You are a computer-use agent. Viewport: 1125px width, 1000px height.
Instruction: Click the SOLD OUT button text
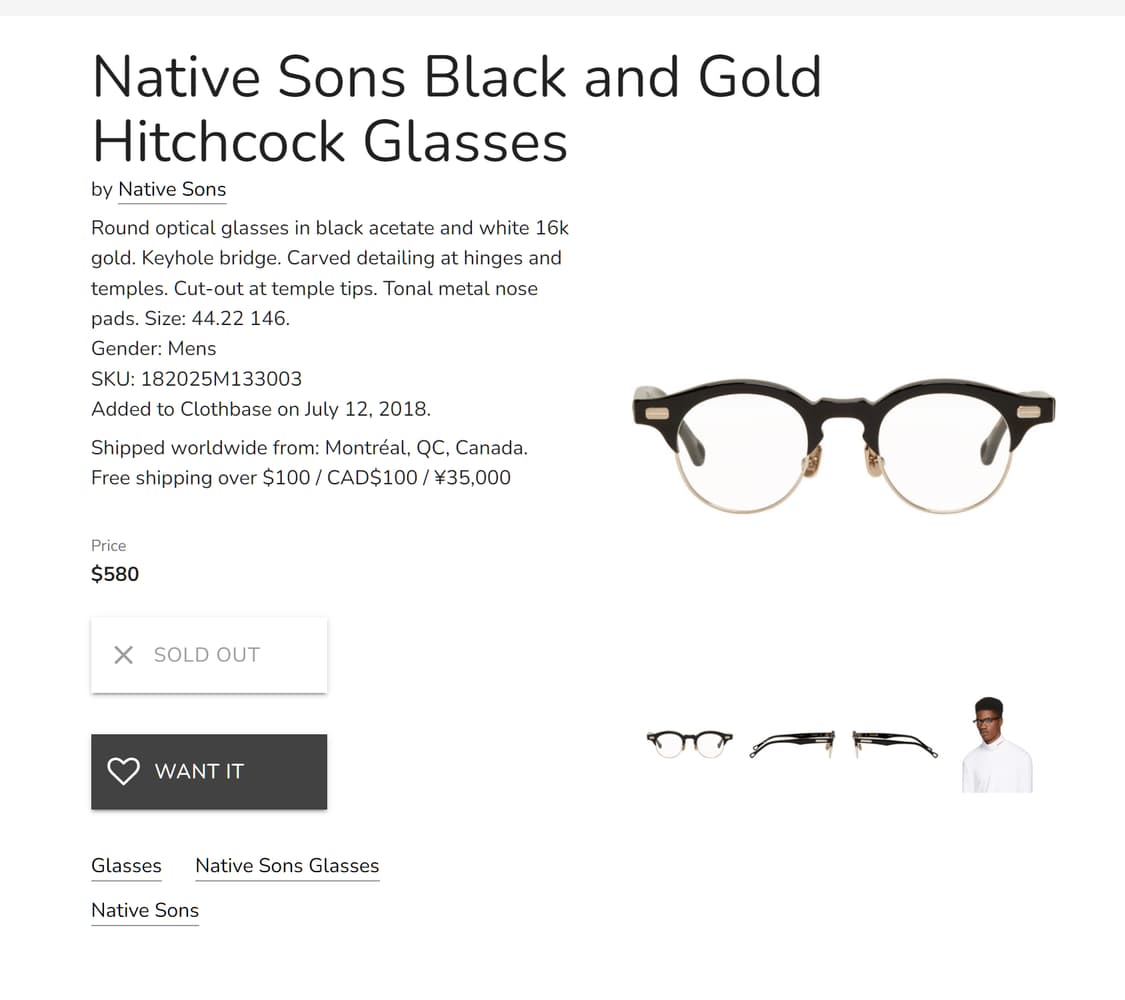(x=207, y=655)
